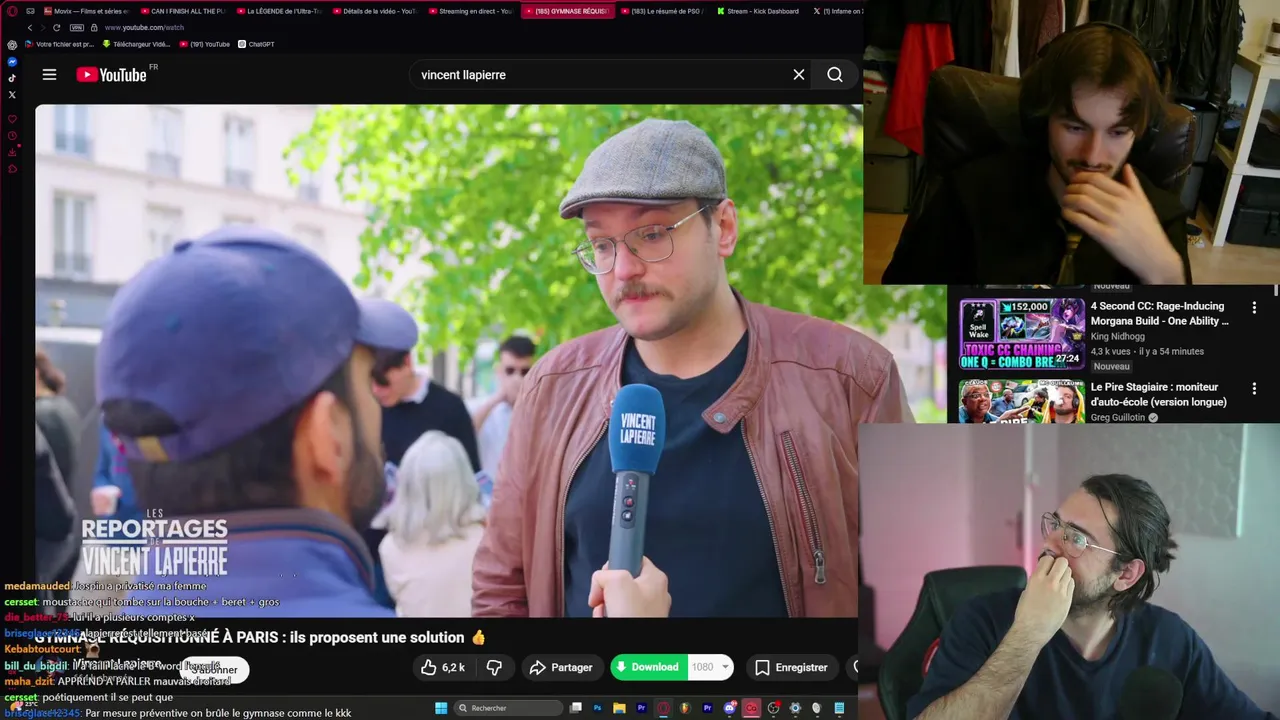
Task: Open the ChatGPT bookmark
Action: coord(256,44)
